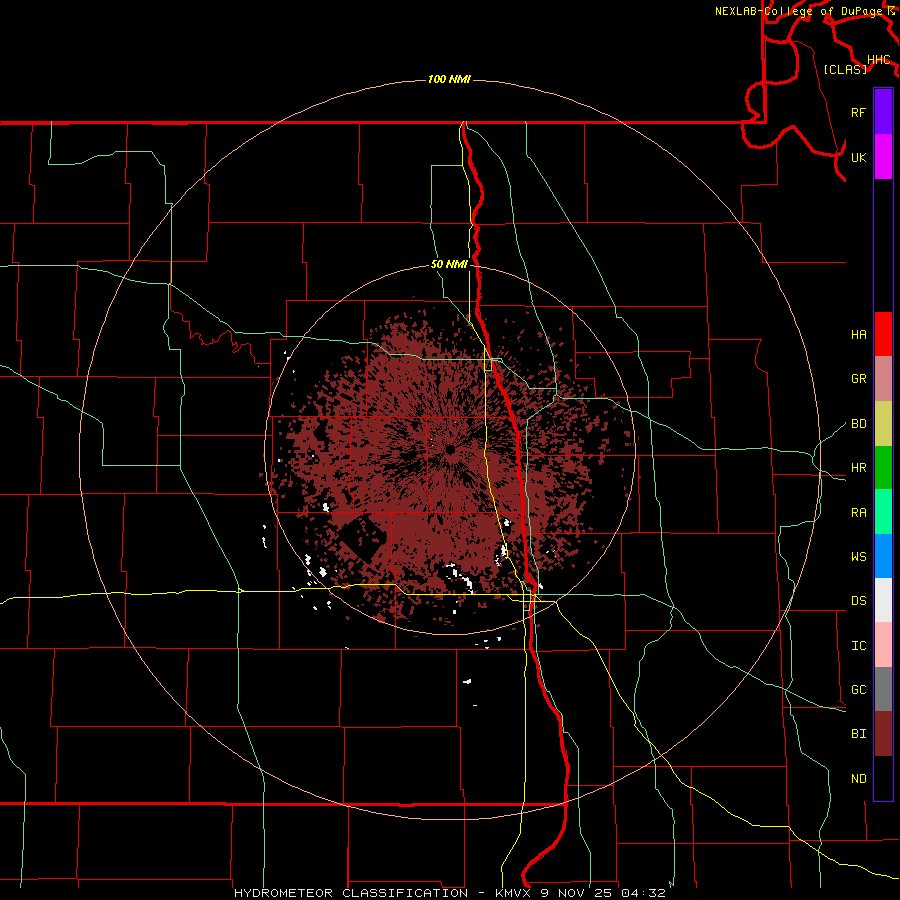900x900 pixels.
Task: Click the 100 NMI range ring label
Action: pos(449,79)
